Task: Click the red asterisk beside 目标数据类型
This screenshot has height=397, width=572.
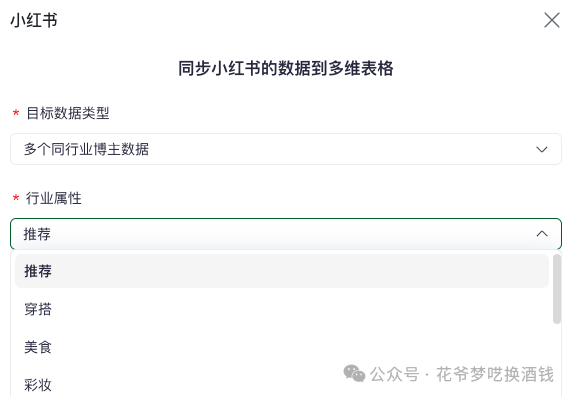Action: [16, 112]
